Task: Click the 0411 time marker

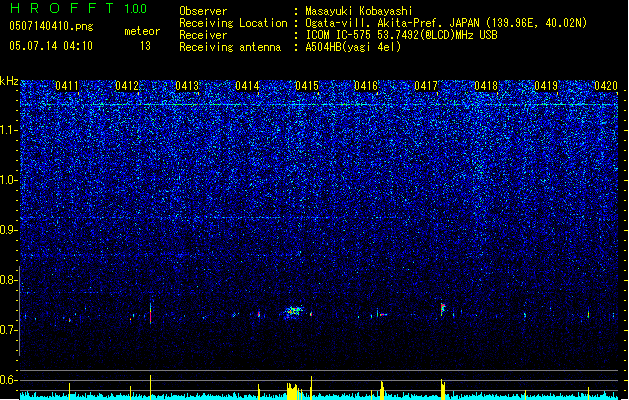Action: [x=67, y=86]
